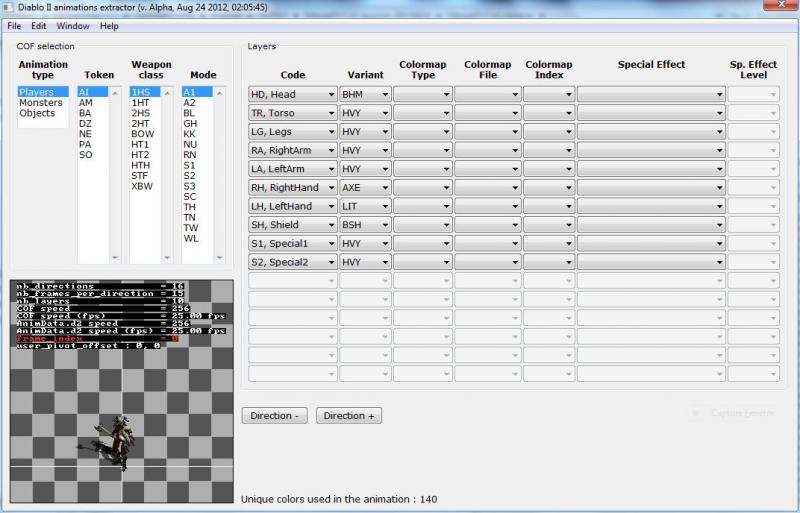800x513 pixels.
Task: Select weapon class 1HS
Action: pos(145,92)
